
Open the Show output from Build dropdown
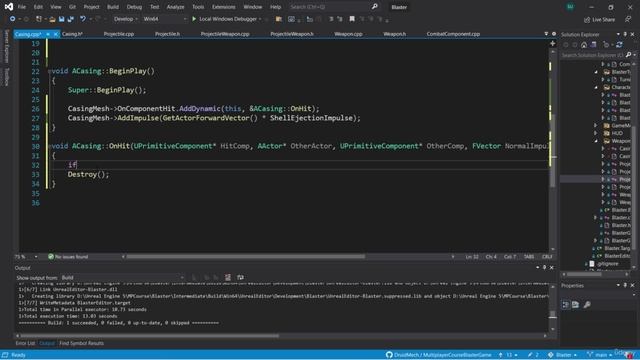(x=122, y=278)
